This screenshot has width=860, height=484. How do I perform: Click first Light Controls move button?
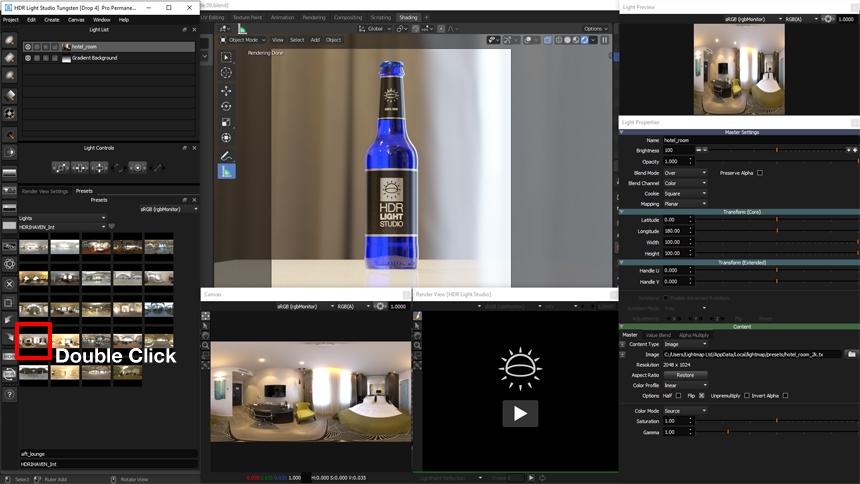pos(60,168)
